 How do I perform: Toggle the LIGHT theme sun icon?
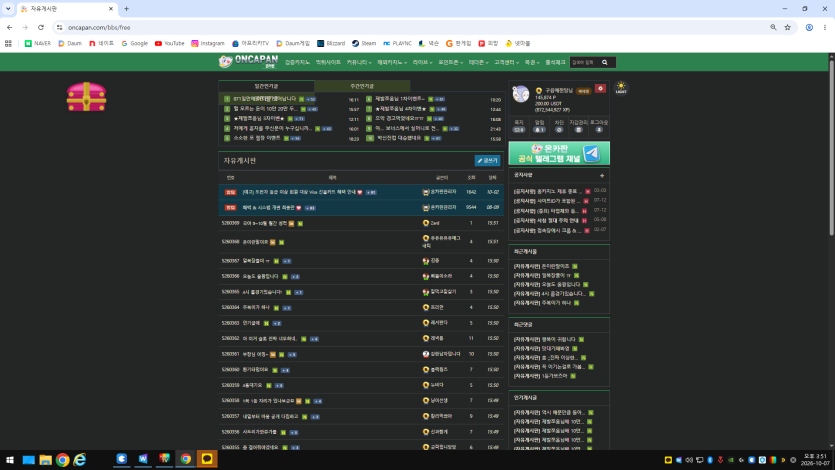pyautogui.click(x=621, y=88)
